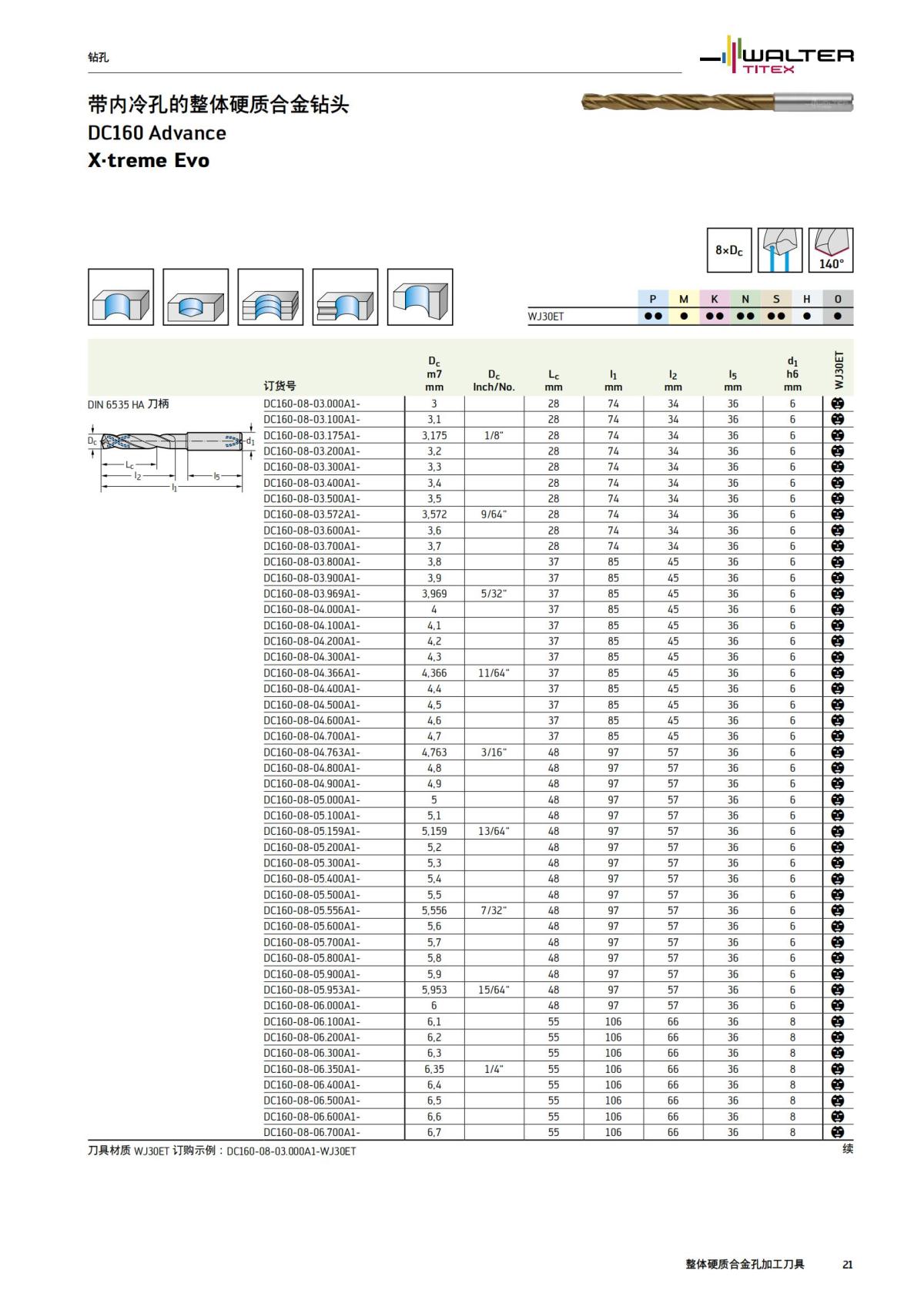
Task: Click the availability face icon for DC160-08-05.556A1-
Action: pos(838,910)
